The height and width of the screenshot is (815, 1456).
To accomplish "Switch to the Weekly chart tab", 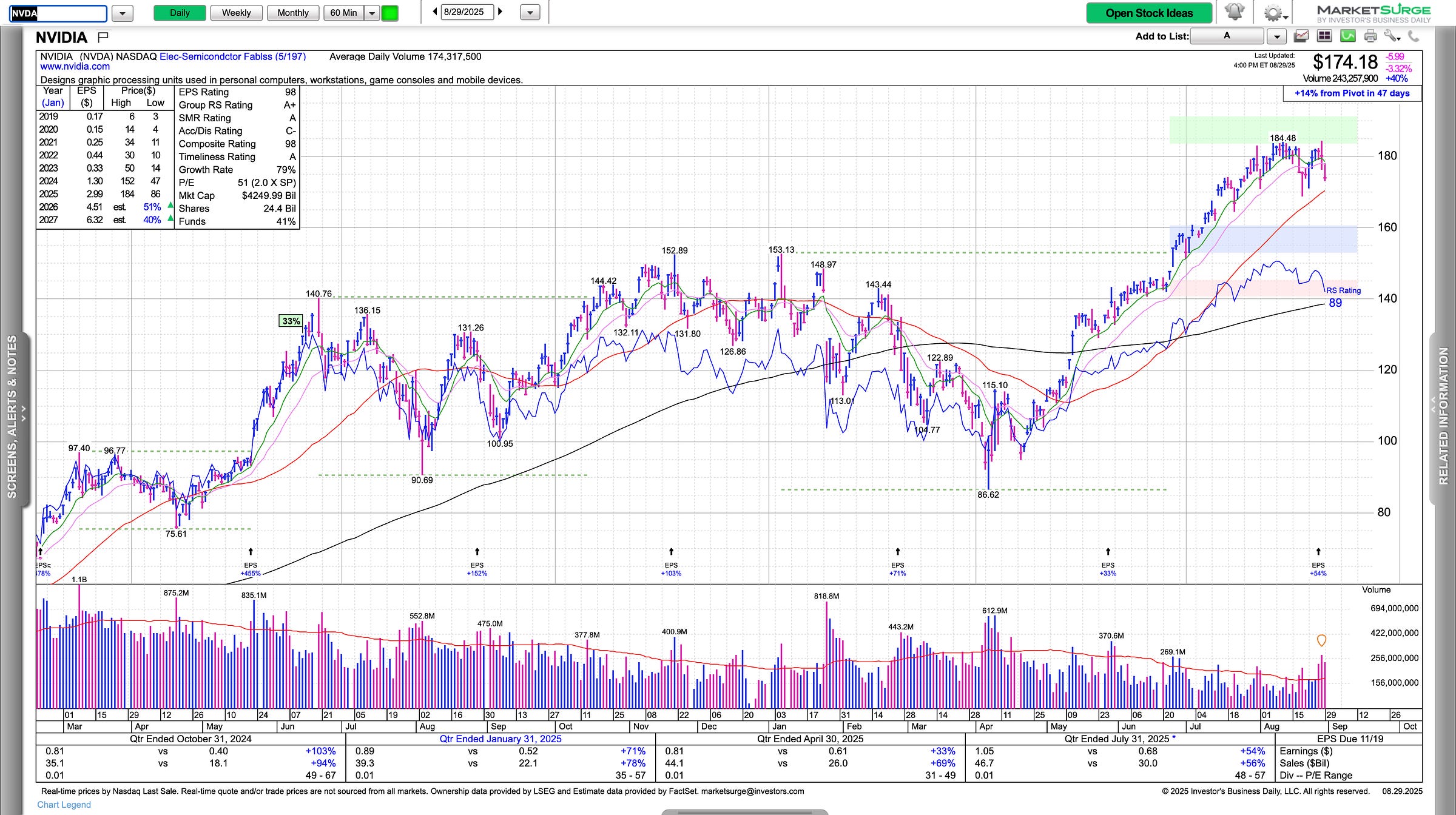I will [236, 13].
